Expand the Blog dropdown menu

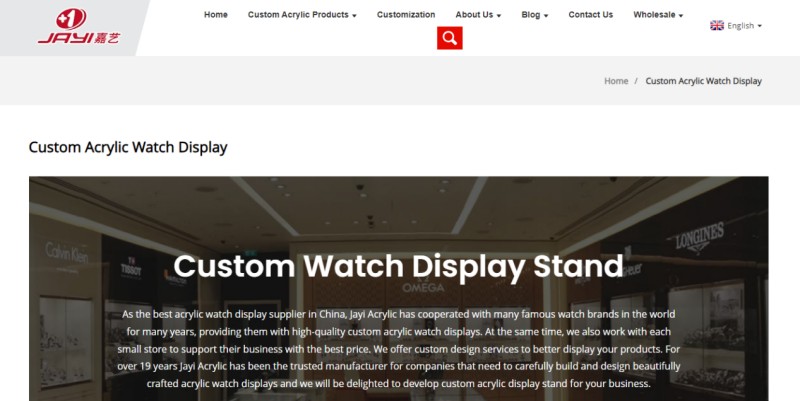coord(535,15)
